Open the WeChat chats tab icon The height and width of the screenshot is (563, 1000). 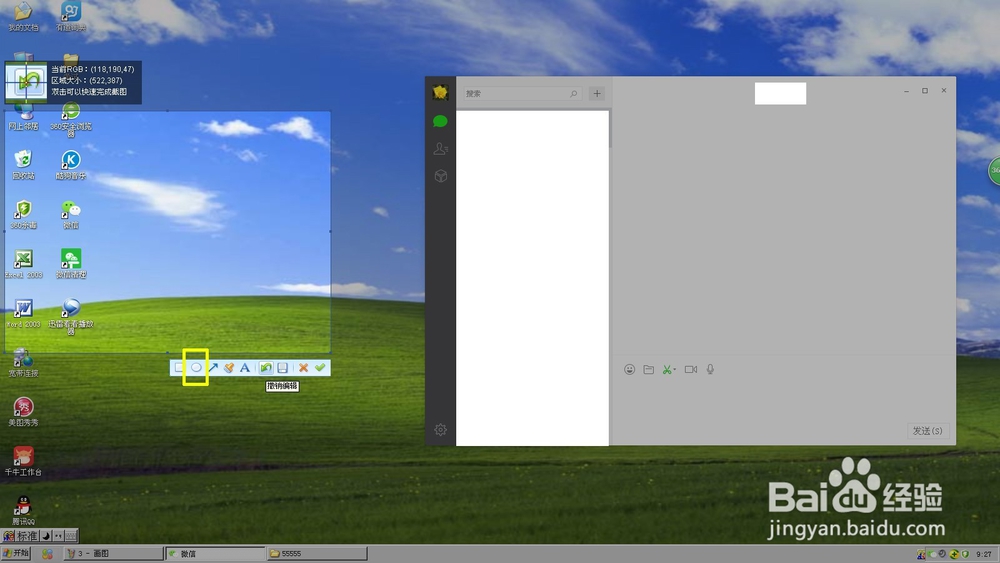(440, 121)
